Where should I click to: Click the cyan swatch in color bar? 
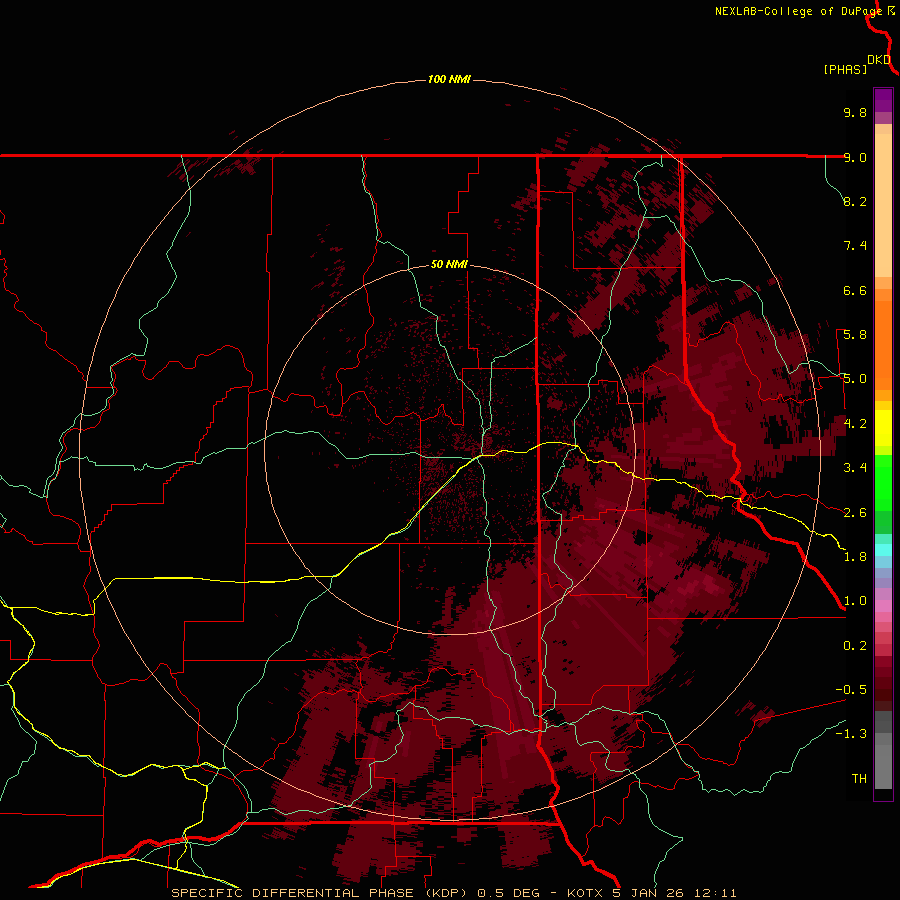pyautogui.click(x=883, y=550)
